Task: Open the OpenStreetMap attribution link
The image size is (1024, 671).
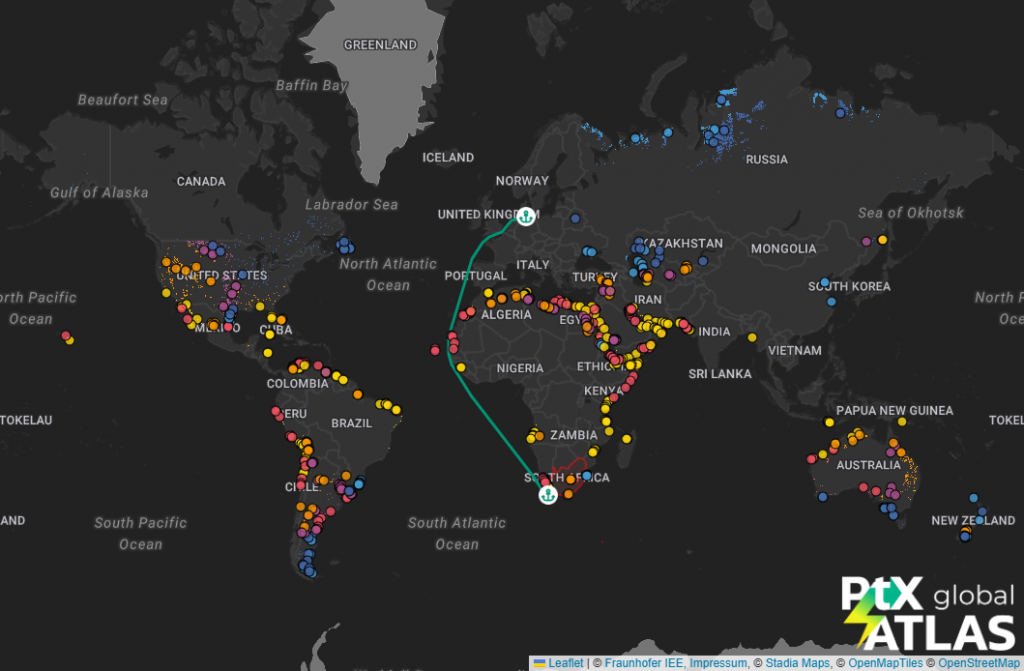Action: 978,663
